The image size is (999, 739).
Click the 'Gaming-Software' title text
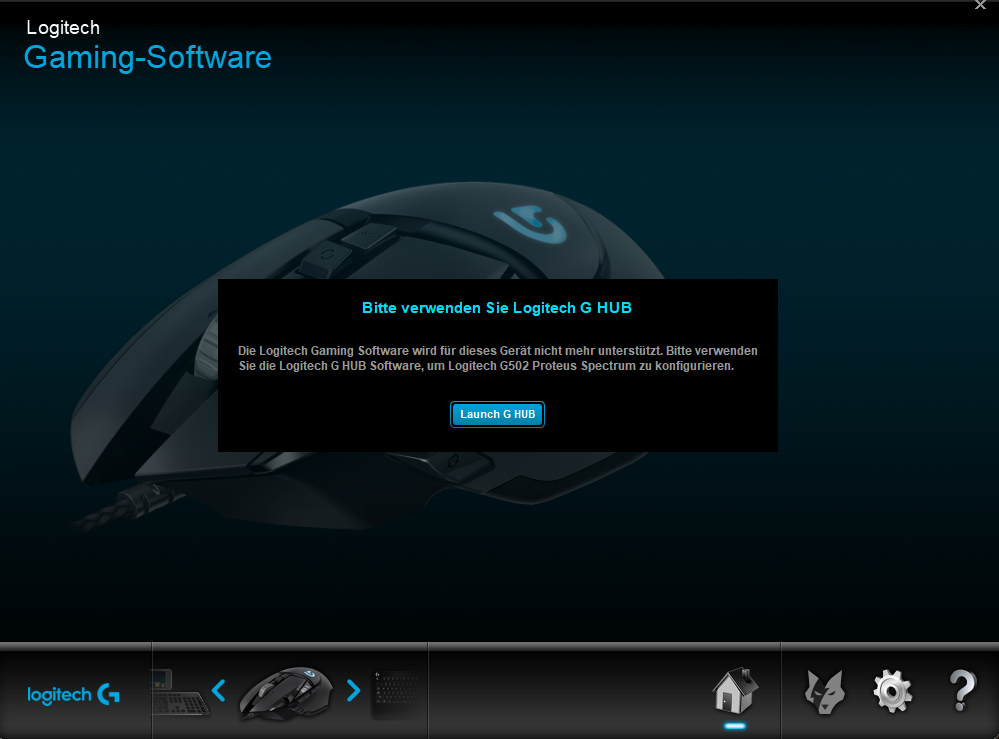point(148,57)
